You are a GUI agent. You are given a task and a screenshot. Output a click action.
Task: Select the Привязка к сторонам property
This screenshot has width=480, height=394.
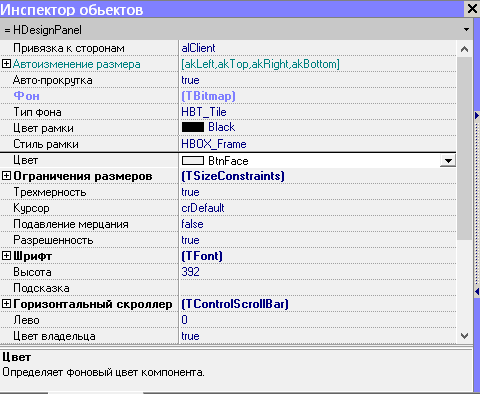69,48
